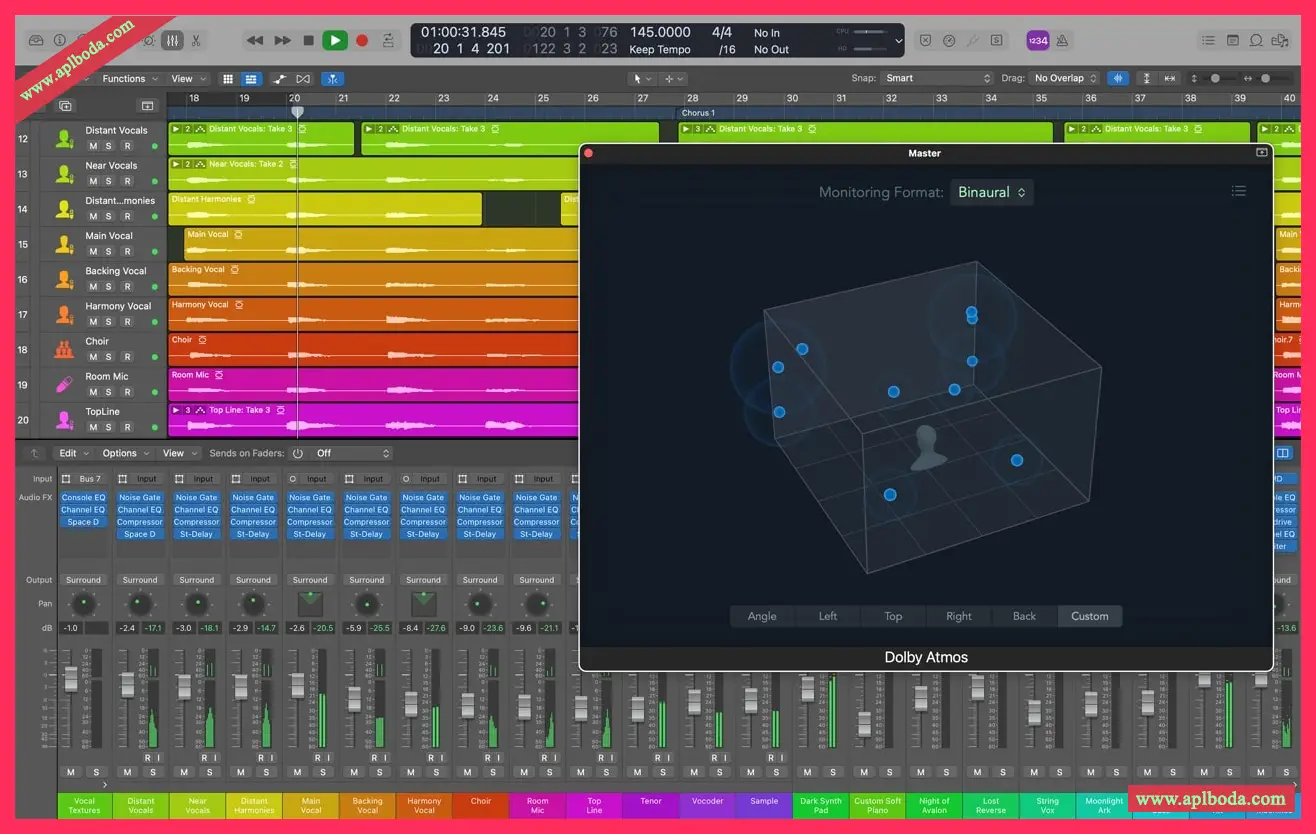Screen dimensions: 1316x834
Task: Open the Monitoring Format Binaural dropdown
Action: pyautogui.click(x=991, y=193)
